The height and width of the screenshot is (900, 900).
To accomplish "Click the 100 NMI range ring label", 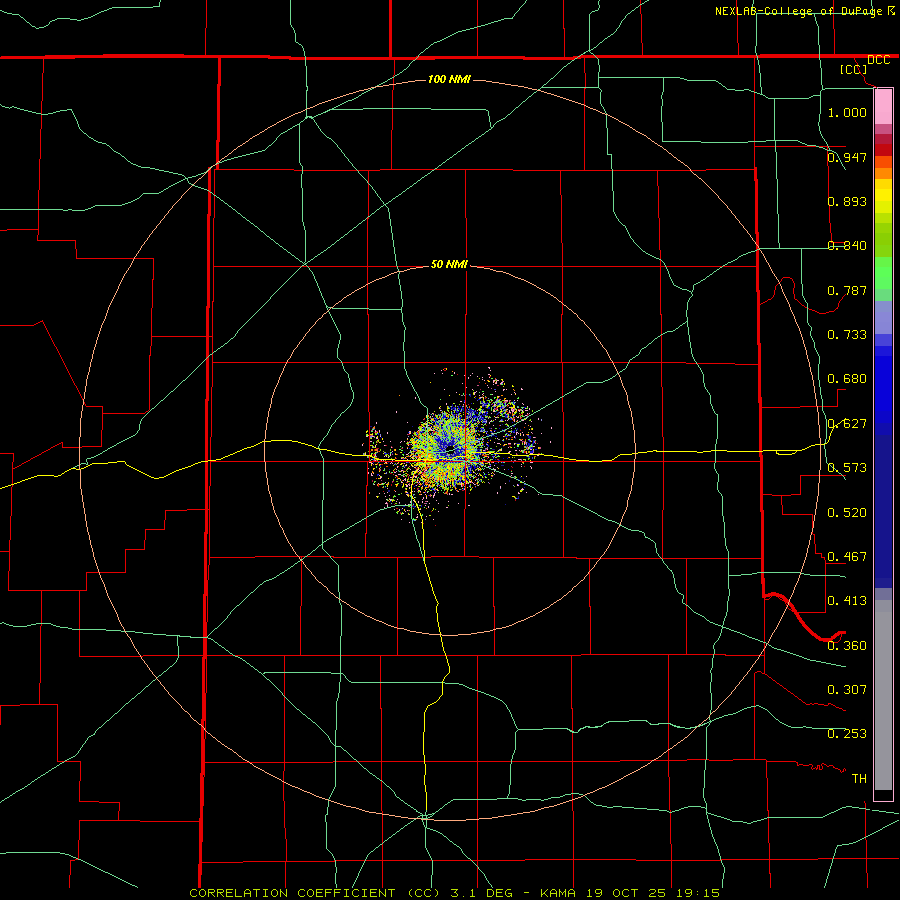I will click(449, 79).
